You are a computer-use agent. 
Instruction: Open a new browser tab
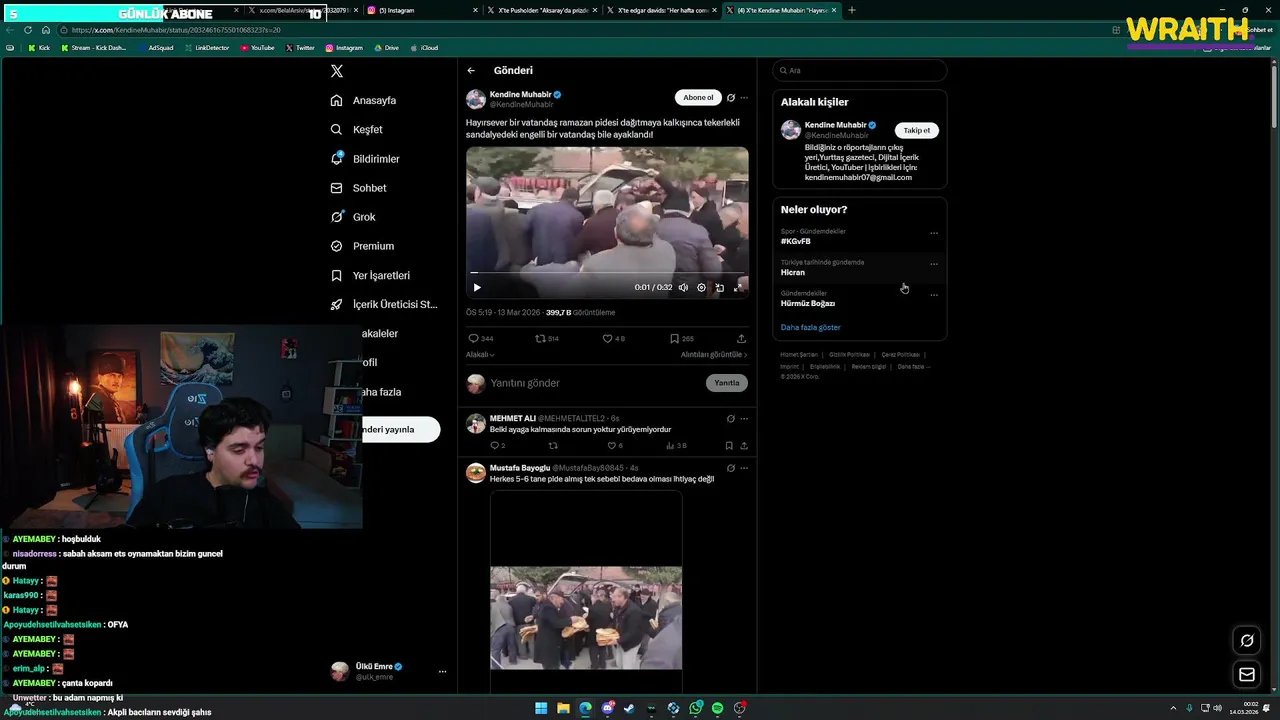852,10
